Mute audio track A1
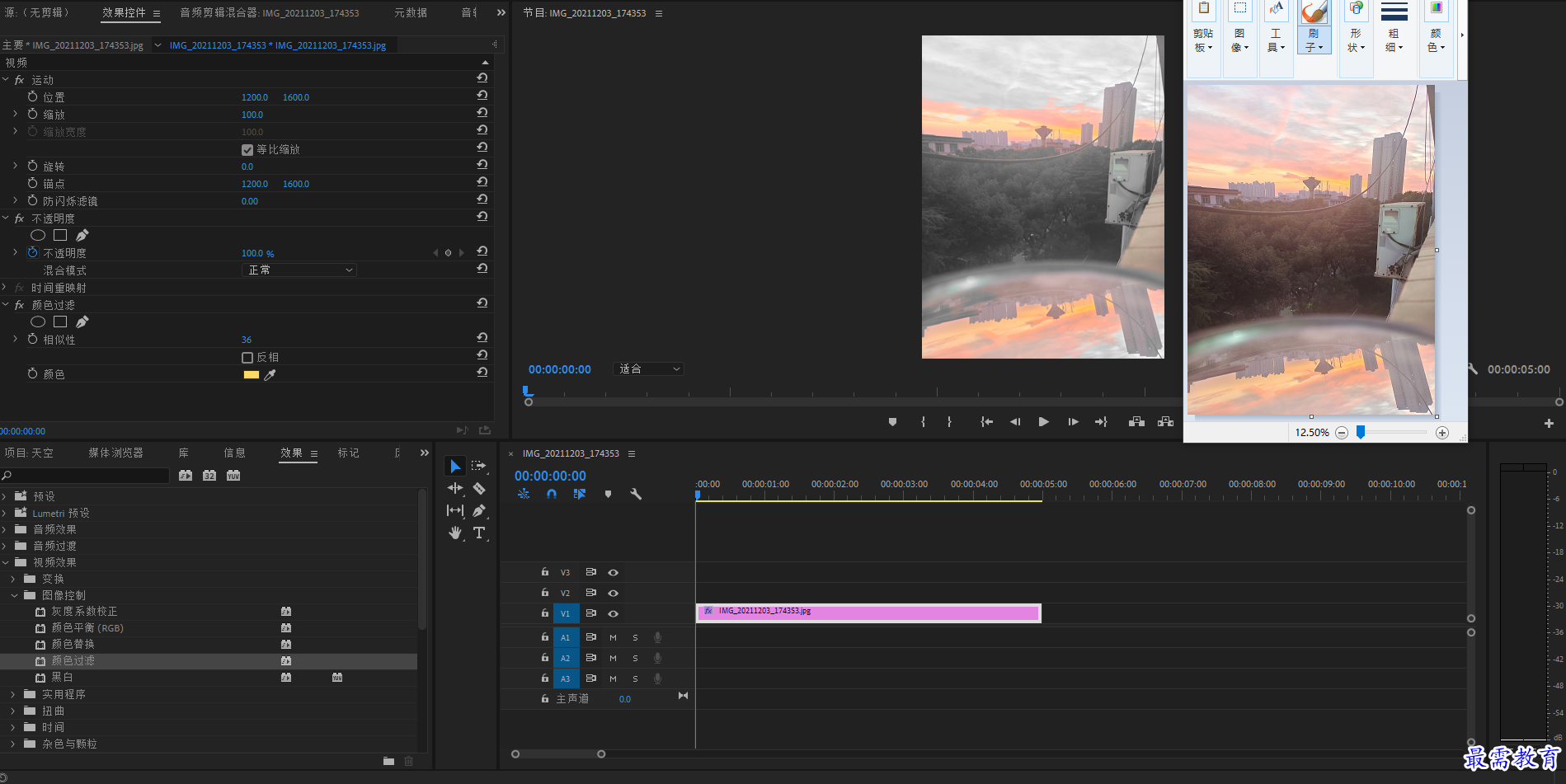1566x784 pixels. tap(613, 637)
